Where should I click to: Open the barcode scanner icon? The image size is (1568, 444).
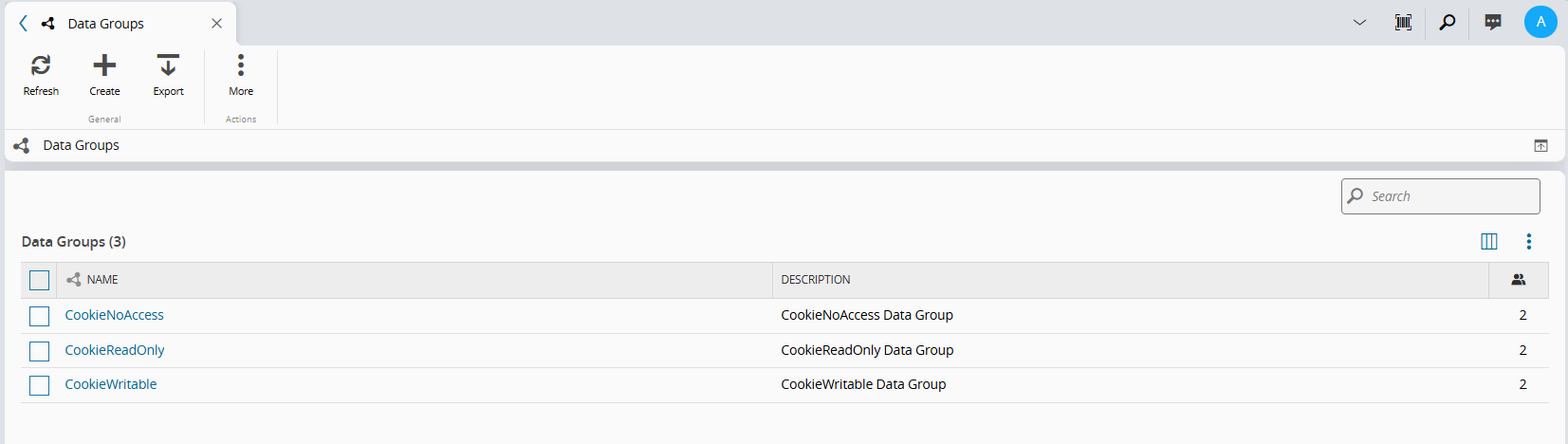click(1403, 22)
